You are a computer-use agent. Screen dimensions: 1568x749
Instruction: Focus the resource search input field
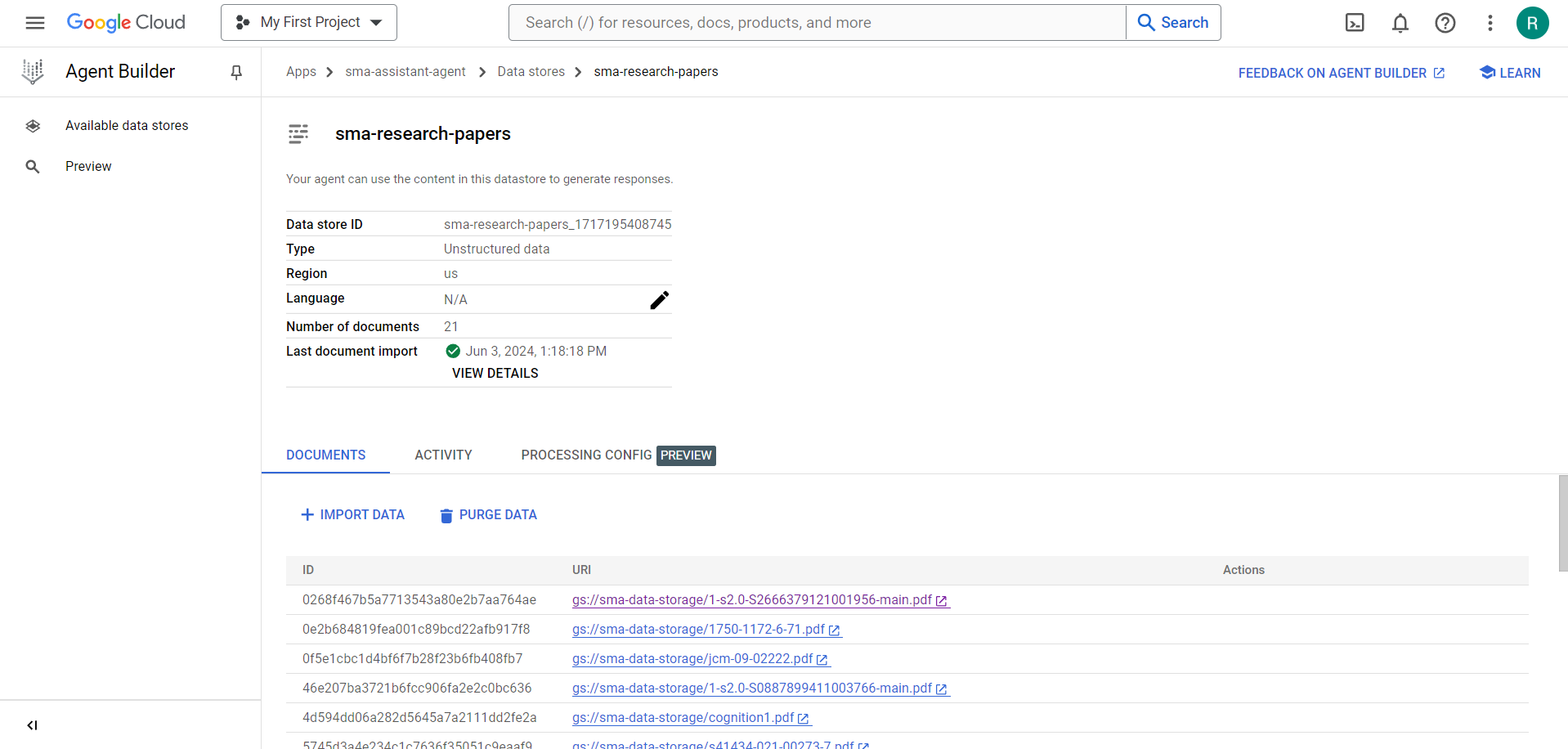[x=817, y=23]
